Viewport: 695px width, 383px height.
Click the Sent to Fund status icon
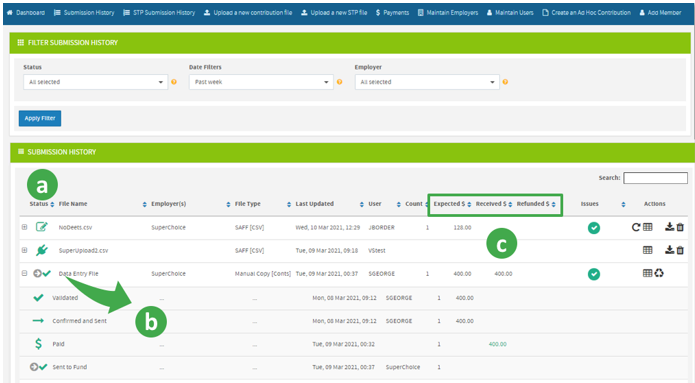click(x=39, y=367)
